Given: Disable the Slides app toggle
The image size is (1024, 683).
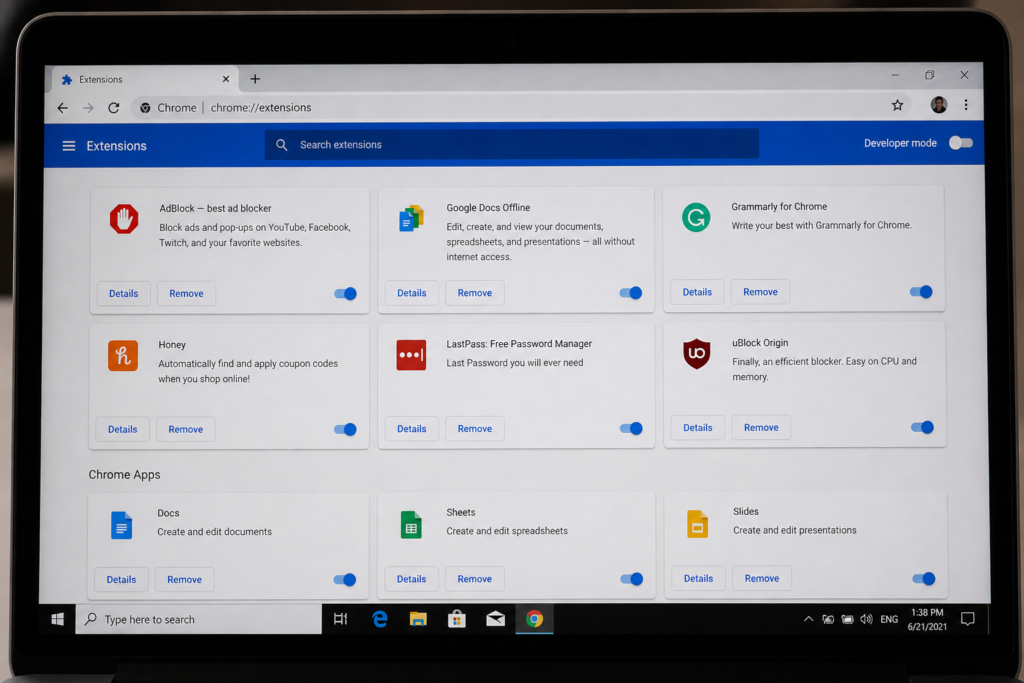Looking at the screenshot, I should pos(924,579).
